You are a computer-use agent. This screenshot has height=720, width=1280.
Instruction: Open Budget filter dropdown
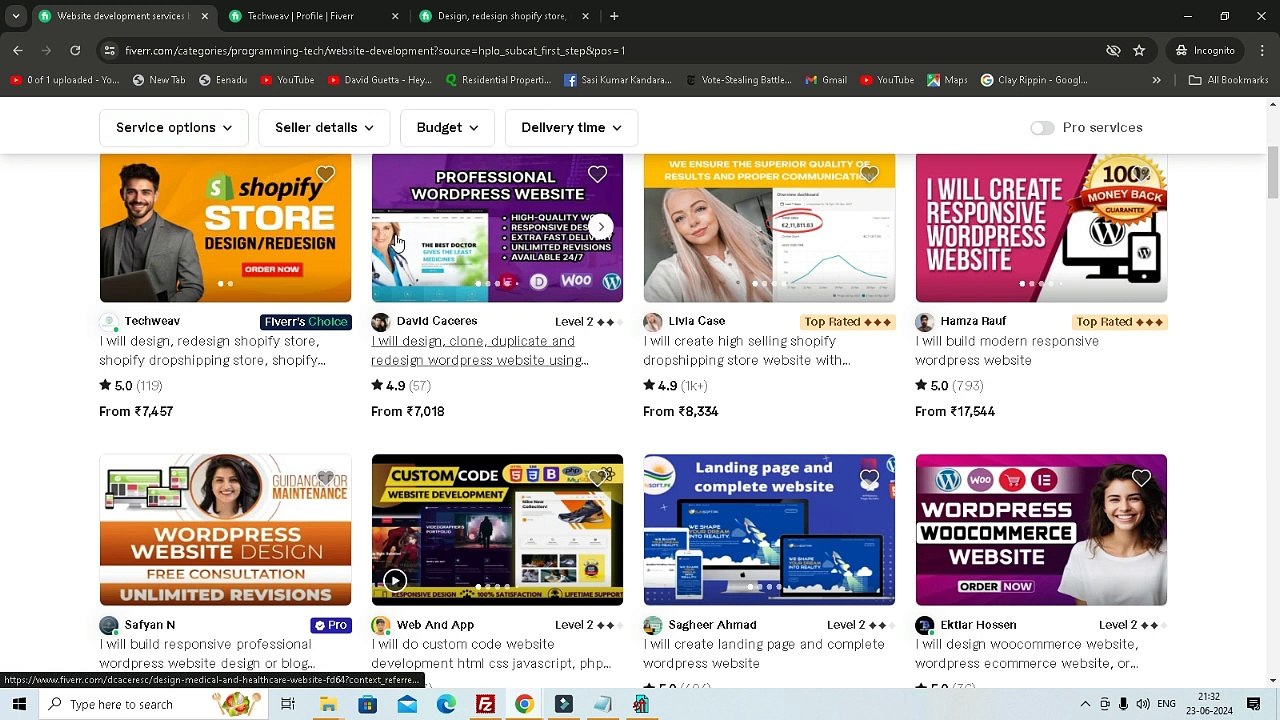click(x=447, y=128)
